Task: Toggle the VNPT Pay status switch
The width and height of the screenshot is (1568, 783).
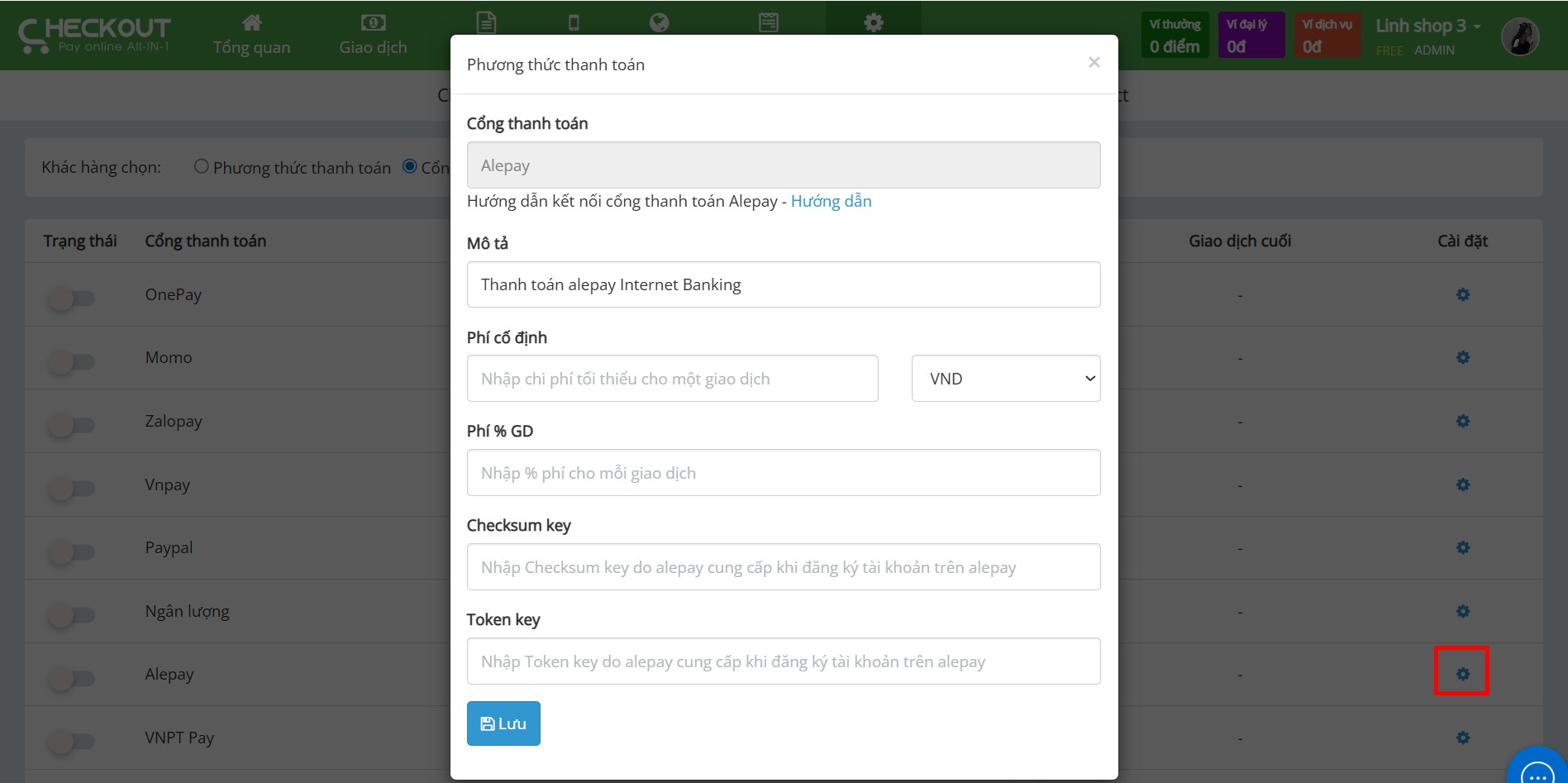Action: point(72,741)
